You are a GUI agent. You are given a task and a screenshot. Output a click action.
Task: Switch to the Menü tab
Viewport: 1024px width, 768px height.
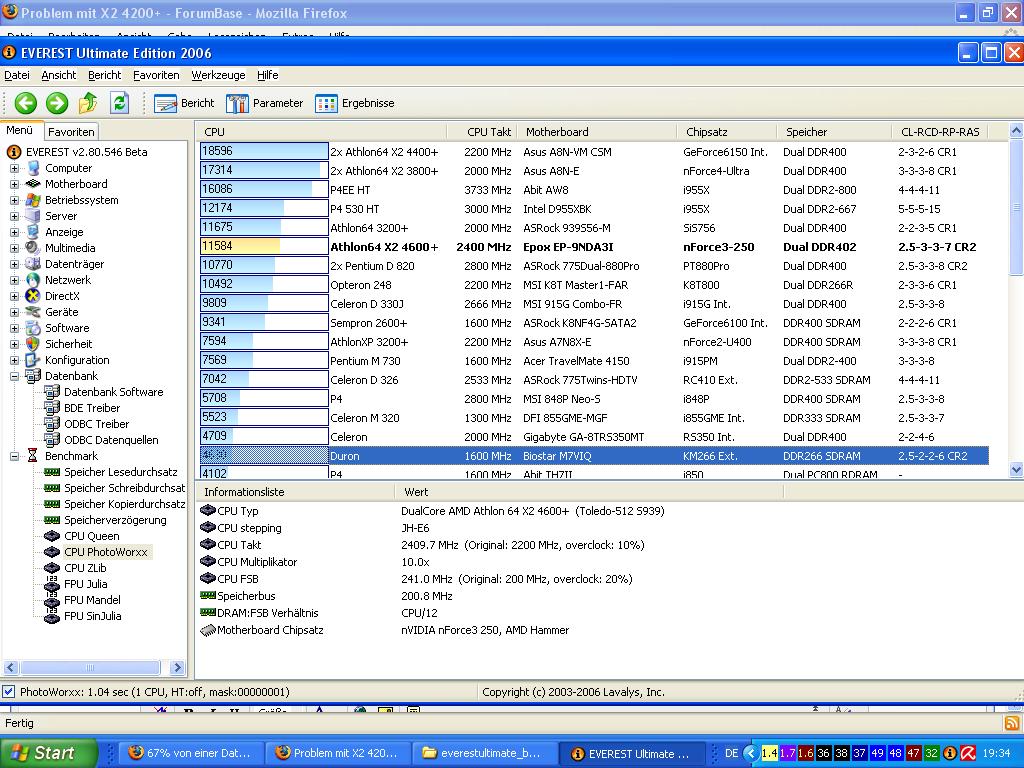click(x=20, y=130)
